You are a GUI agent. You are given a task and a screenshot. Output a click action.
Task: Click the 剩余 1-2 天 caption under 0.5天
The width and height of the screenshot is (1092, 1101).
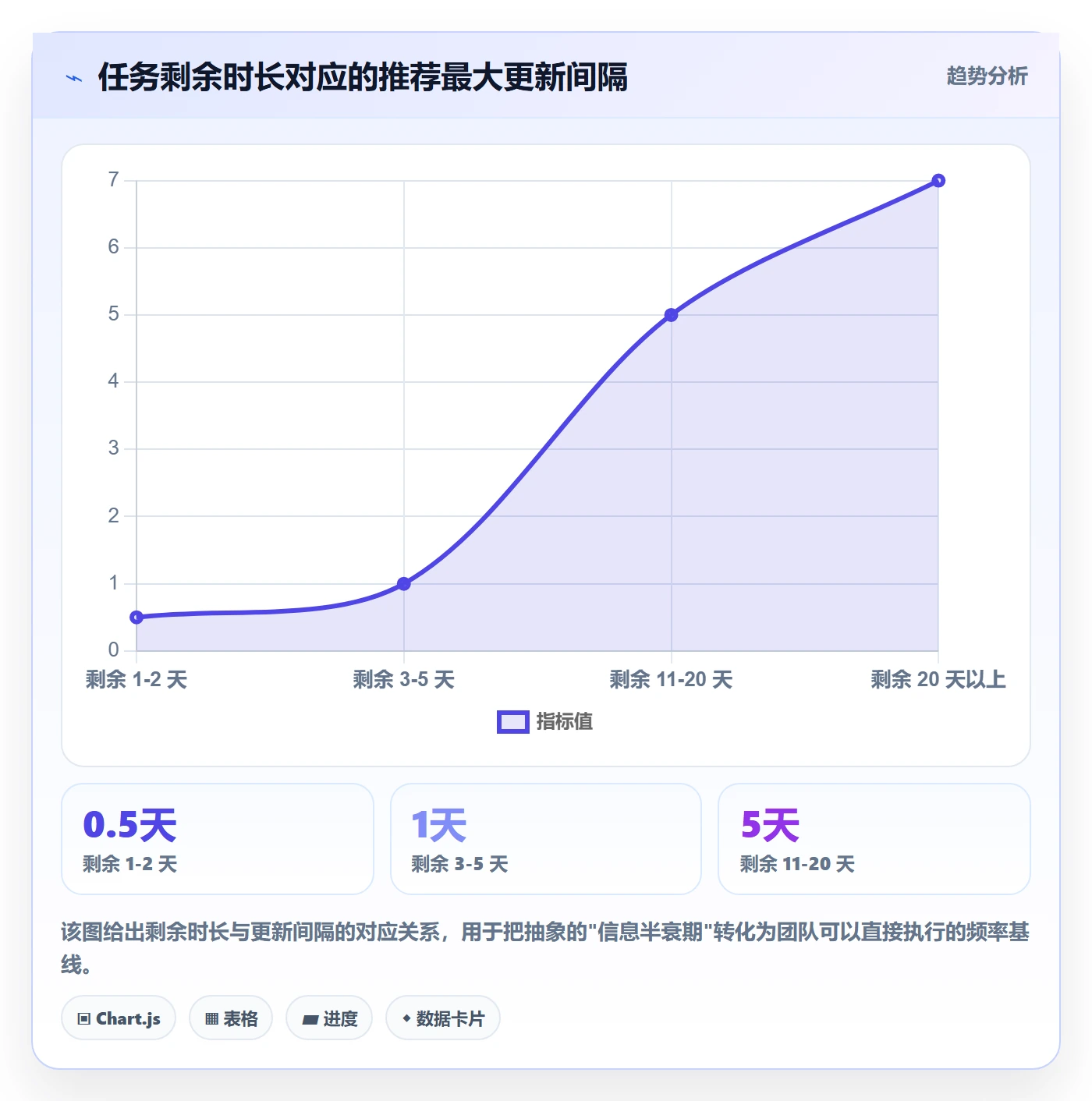[x=130, y=864]
